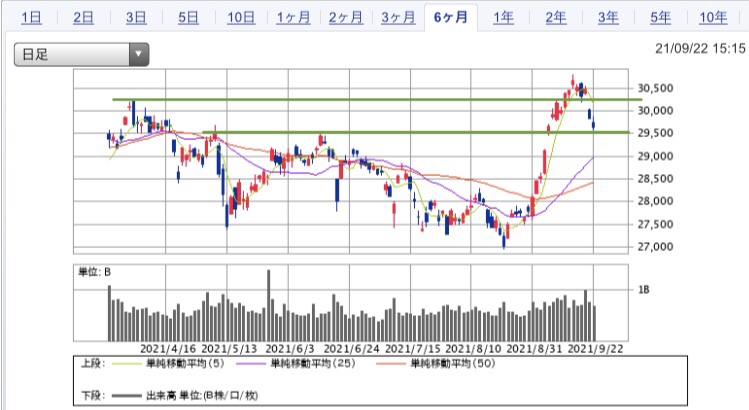Click the 1B volume axis label
Screen dimensions: 749x410
click(643, 290)
